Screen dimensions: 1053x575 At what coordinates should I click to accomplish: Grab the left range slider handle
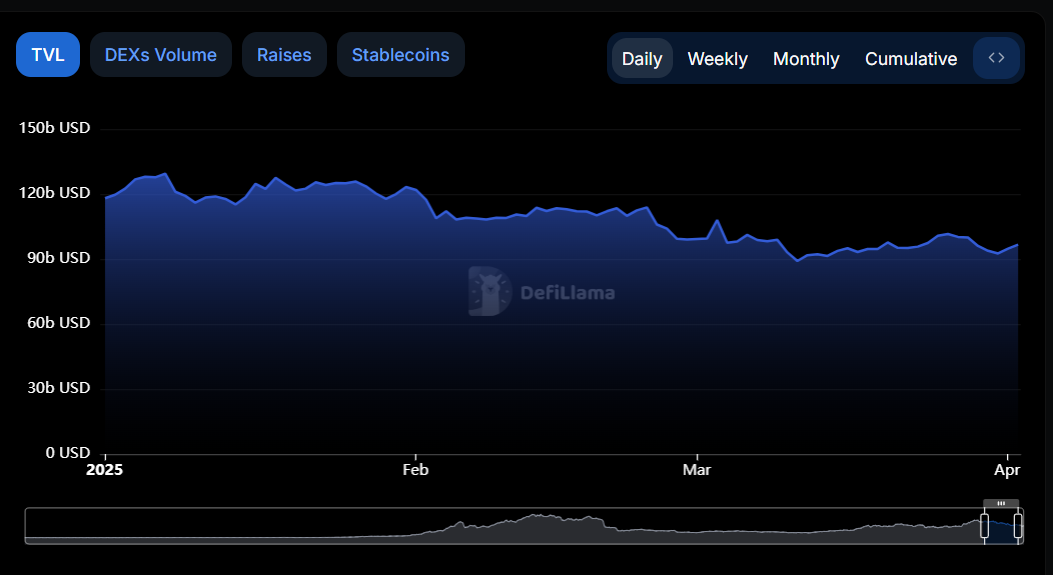pyautogui.click(x=985, y=525)
